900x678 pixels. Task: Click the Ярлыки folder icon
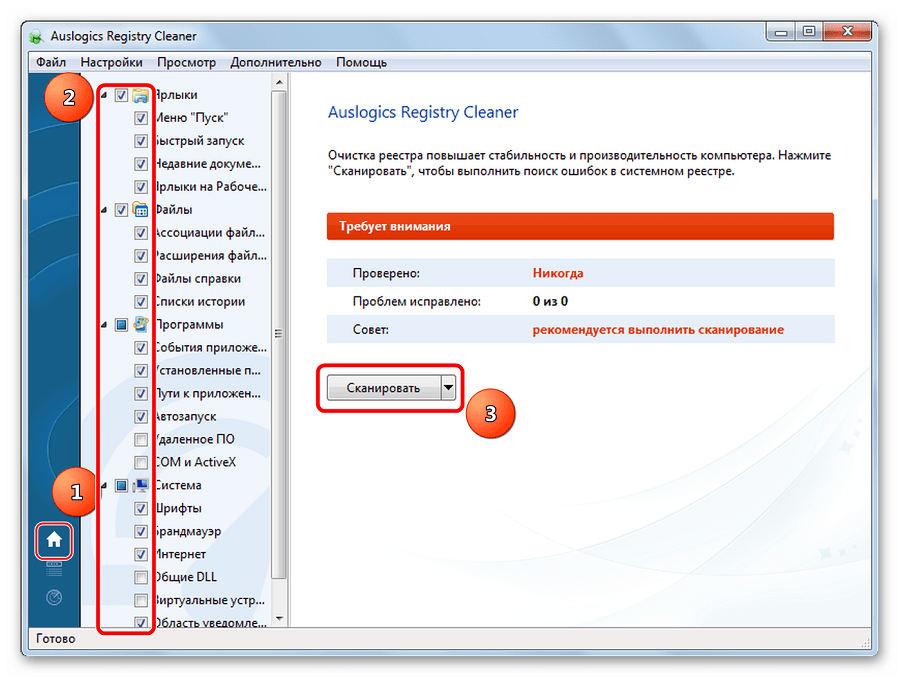click(x=141, y=95)
